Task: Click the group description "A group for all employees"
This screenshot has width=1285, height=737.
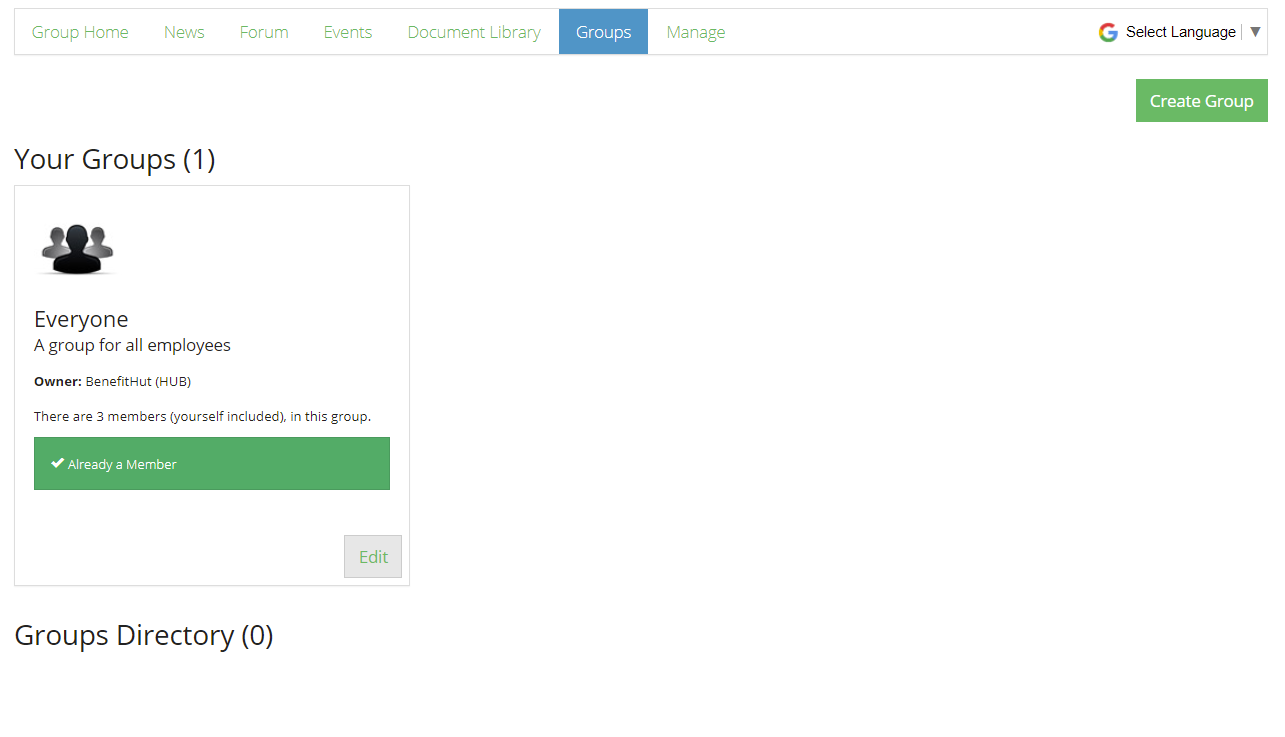Action: (x=132, y=345)
